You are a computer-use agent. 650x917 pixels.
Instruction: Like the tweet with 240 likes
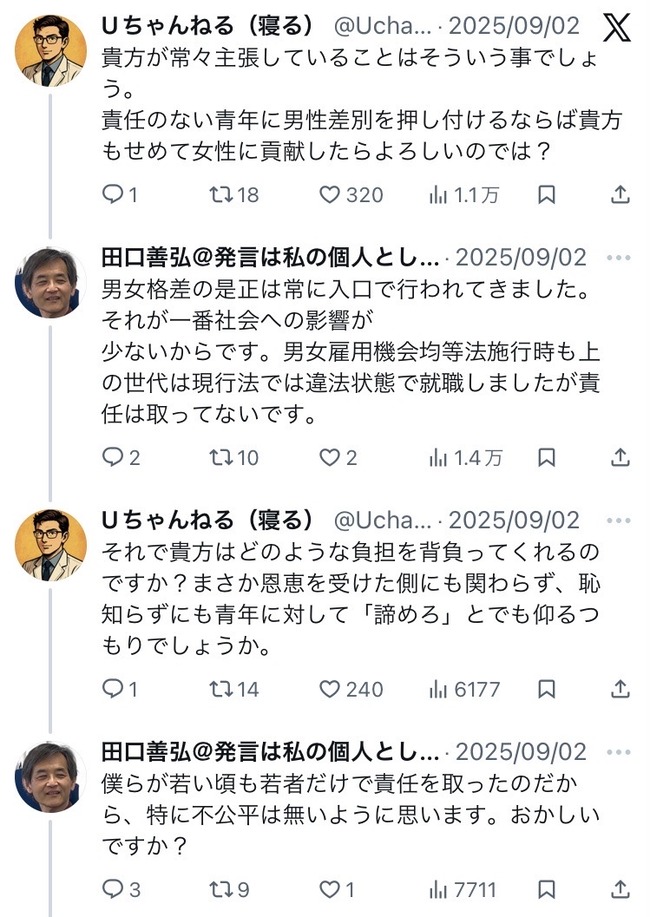(x=329, y=688)
